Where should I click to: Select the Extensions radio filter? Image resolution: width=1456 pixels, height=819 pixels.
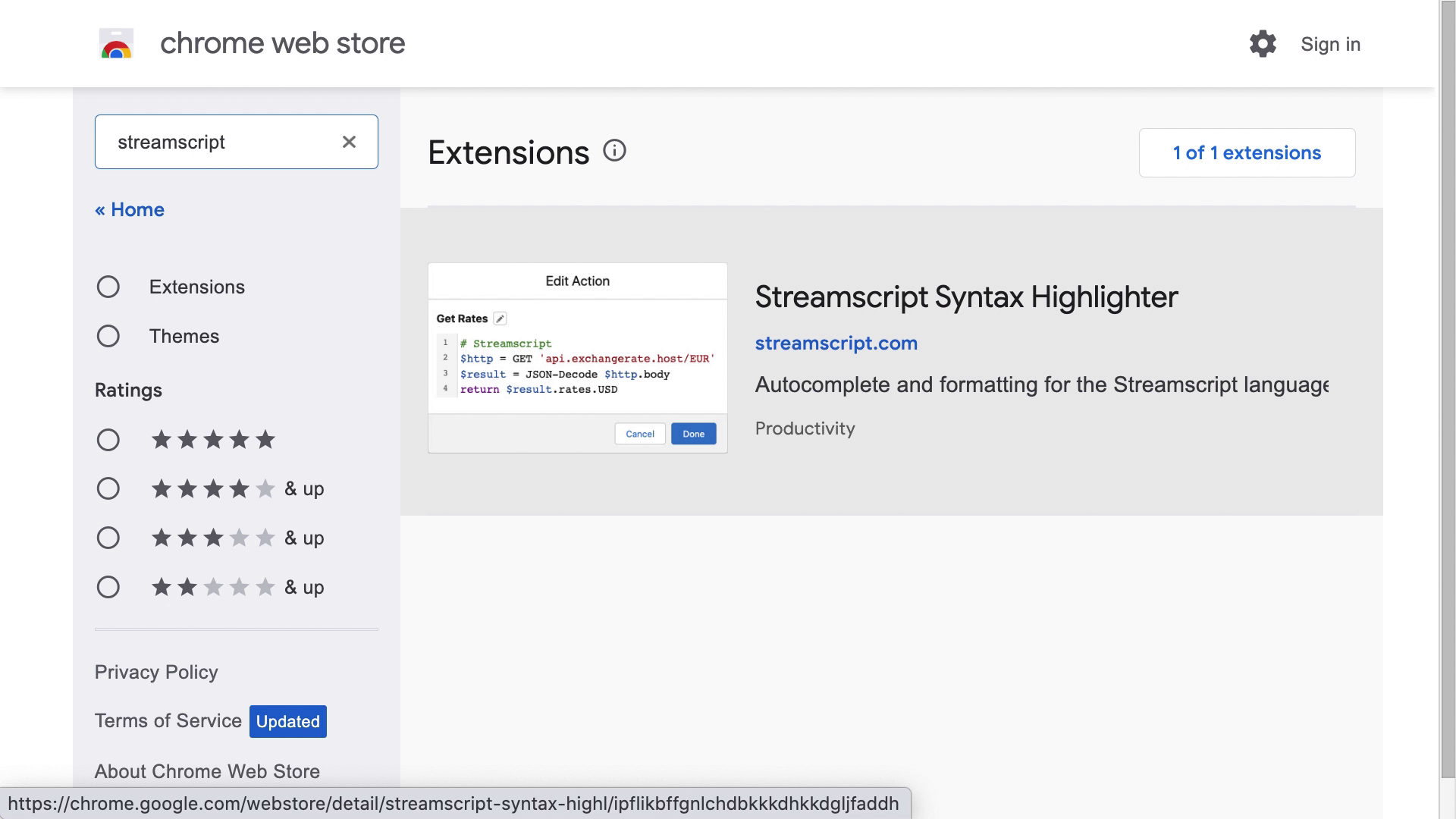click(x=108, y=287)
